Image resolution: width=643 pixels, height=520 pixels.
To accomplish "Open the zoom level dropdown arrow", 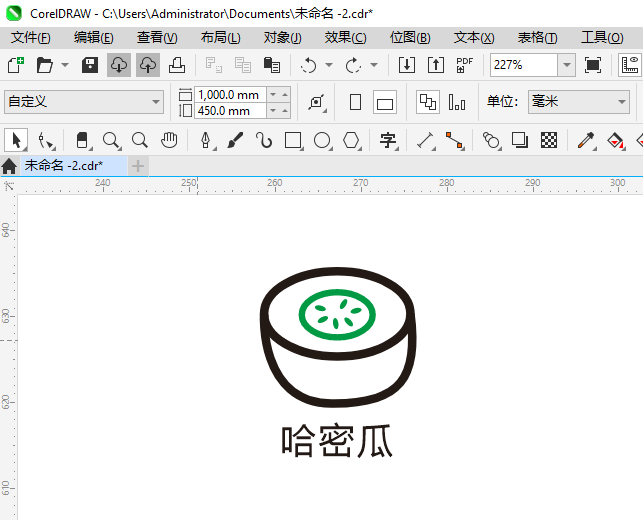I will [x=567, y=65].
